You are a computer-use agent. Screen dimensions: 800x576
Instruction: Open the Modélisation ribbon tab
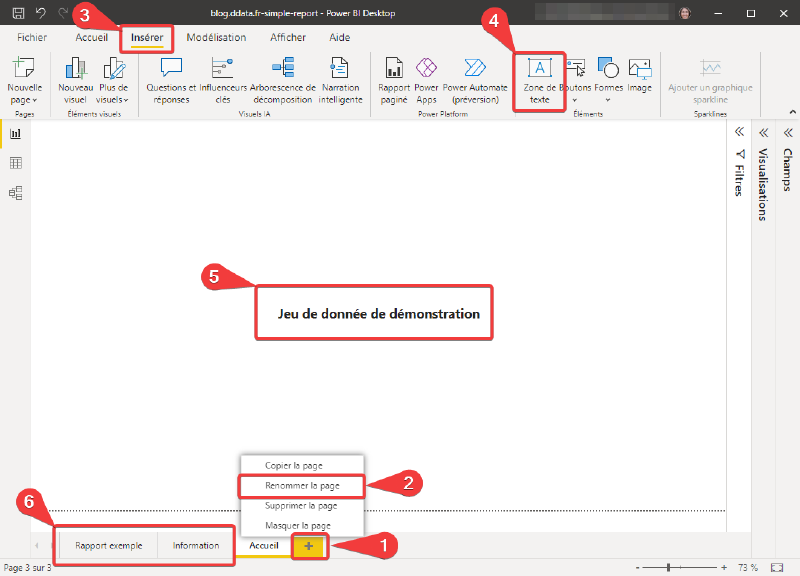click(216, 37)
